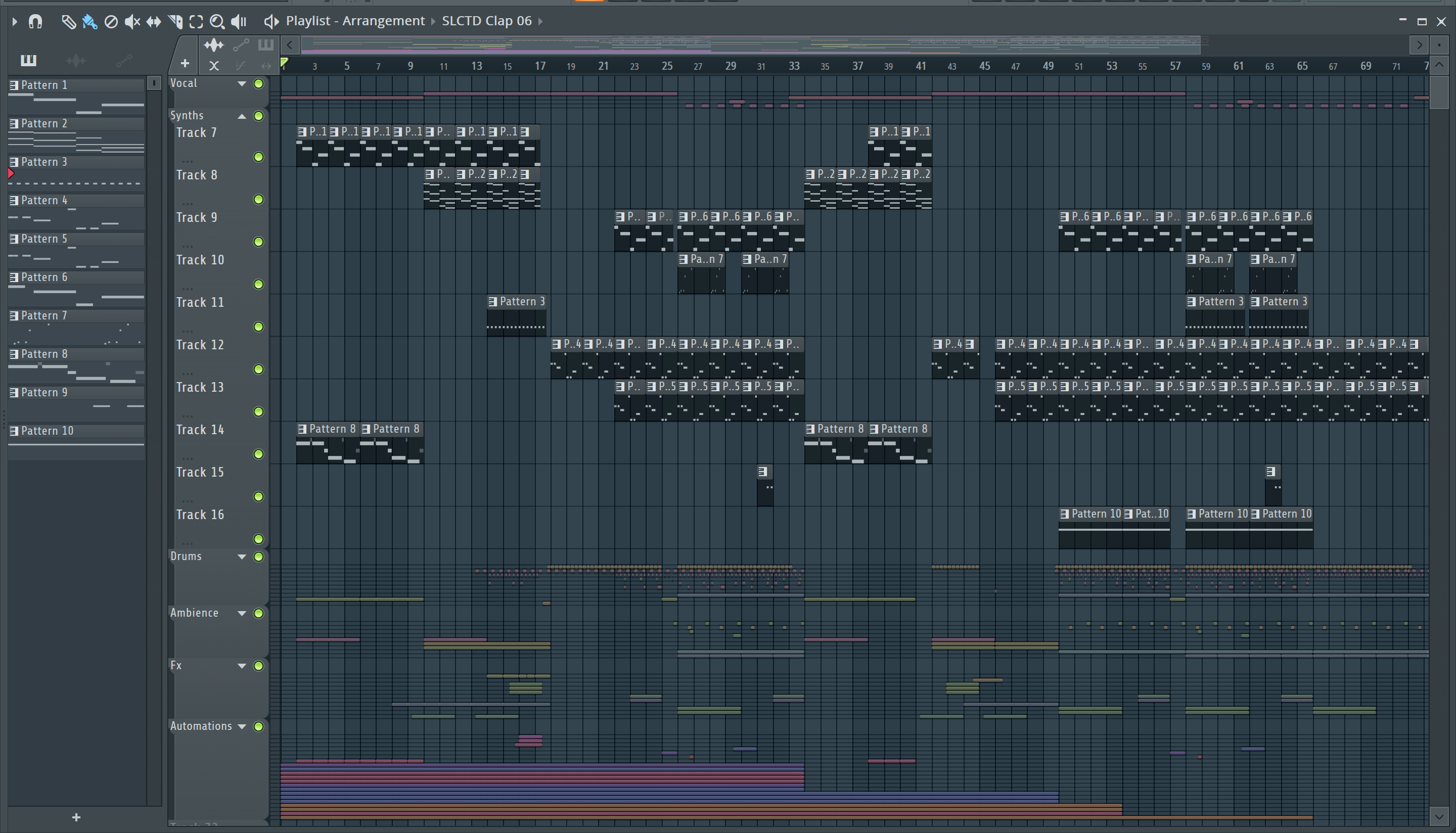Click bar 17 on the timeline ruler
The width and height of the screenshot is (1456, 833).
540,66
